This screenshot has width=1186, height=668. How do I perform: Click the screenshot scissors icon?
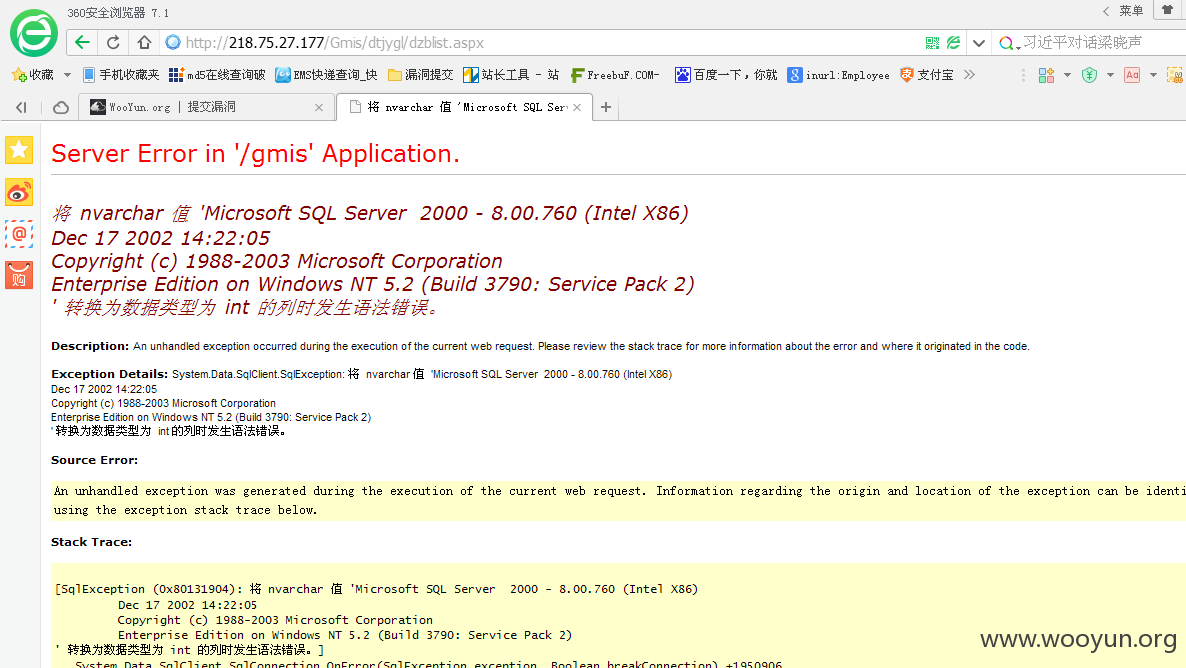(x=1175, y=75)
